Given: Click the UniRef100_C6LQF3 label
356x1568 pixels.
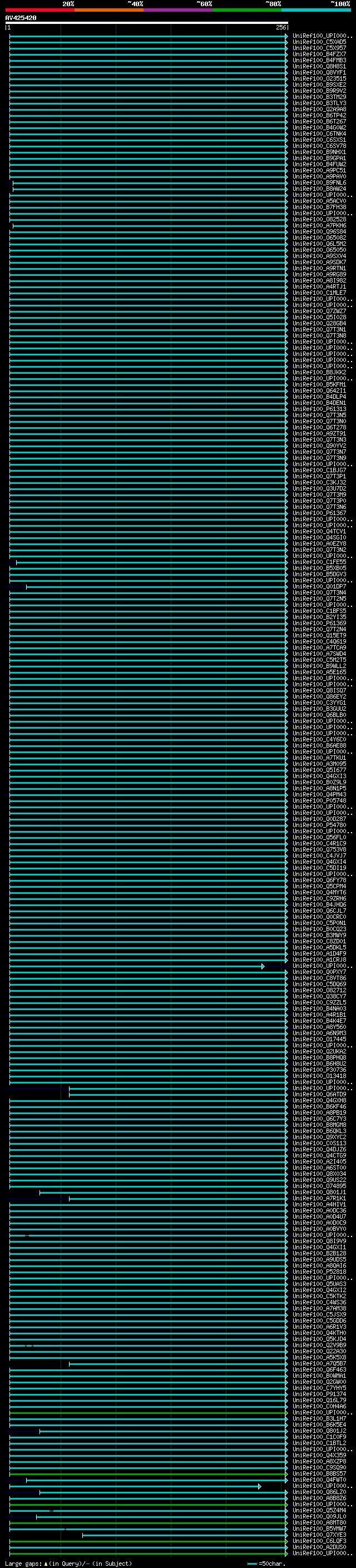Looking at the screenshot, I should (319, 1541).
